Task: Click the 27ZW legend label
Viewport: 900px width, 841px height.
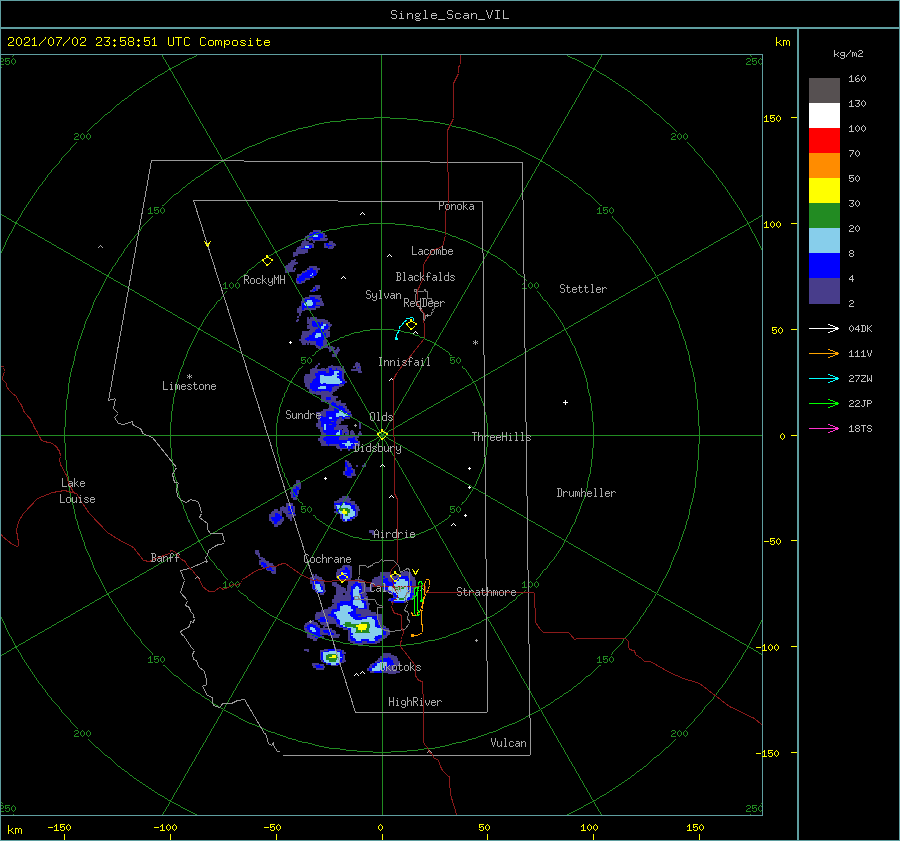Action: pyautogui.click(x=860, y=378)
